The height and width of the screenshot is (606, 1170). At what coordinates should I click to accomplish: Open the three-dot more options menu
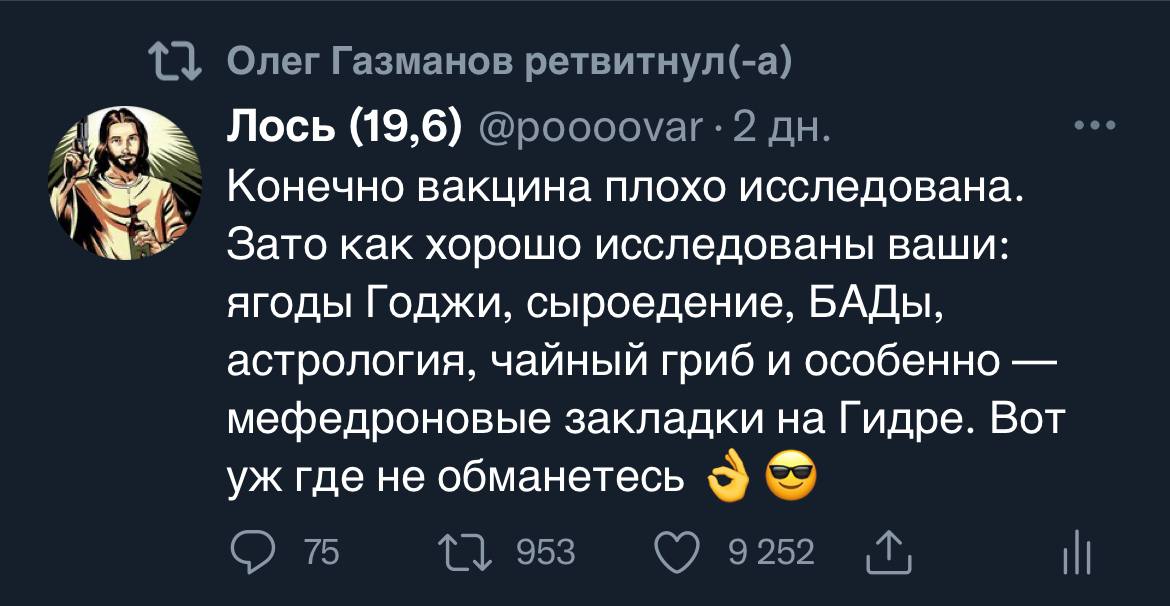(1092, 128)
